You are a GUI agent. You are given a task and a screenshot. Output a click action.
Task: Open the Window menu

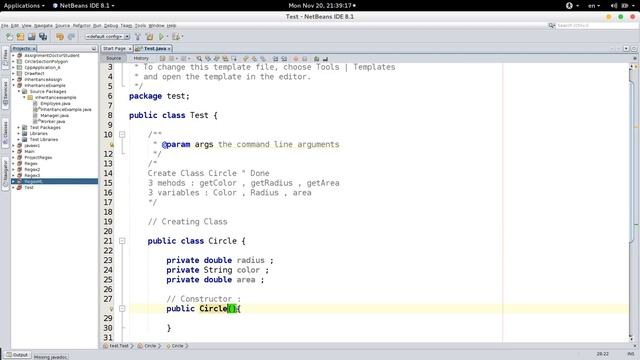(x=156, y=25)
